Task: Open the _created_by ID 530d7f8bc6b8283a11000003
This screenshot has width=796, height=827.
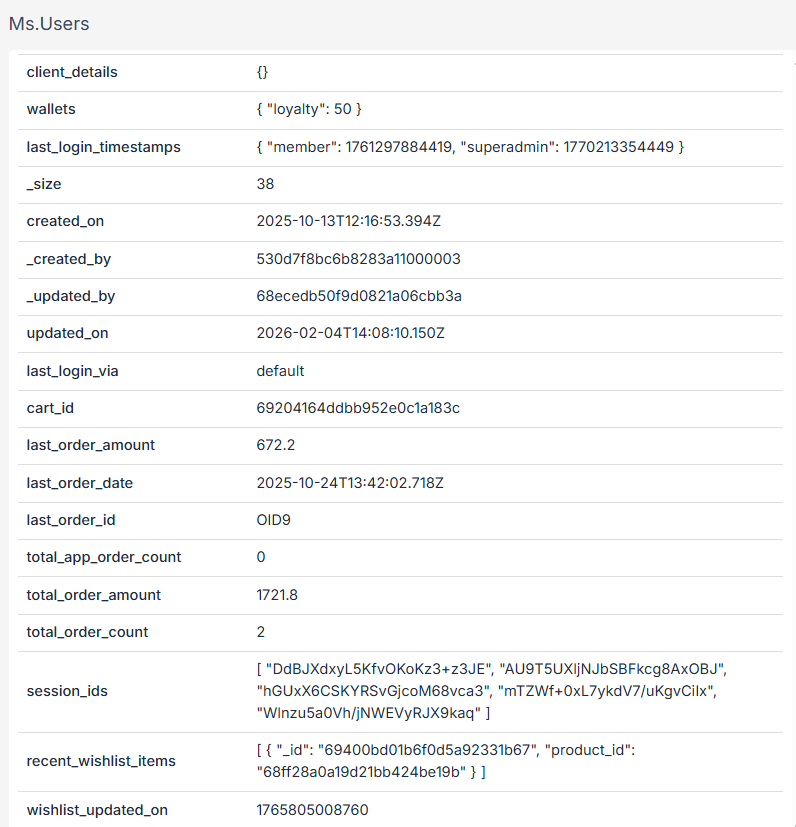Action: coord(358,259)
